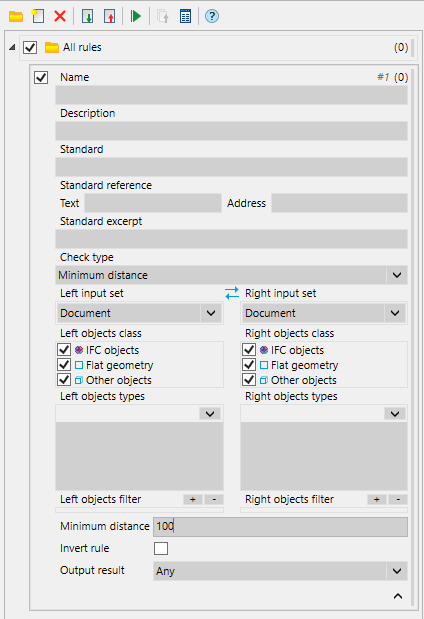This screenshot has height=619, width=424.
Task: Remove a right objects filter
Action: click(x=398, y=499)
